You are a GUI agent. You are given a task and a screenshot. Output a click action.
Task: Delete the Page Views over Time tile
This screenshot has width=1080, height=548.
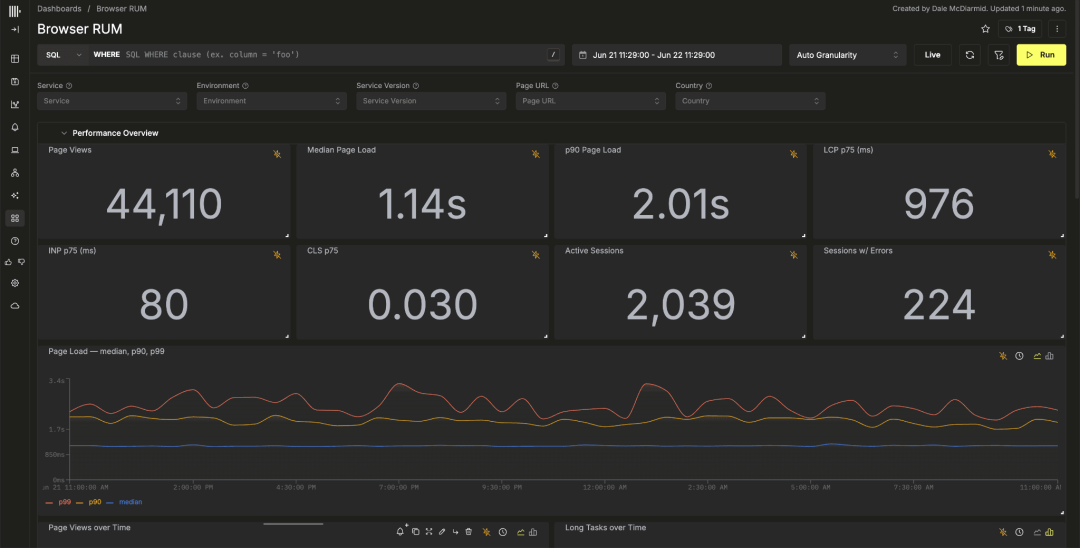(468, 531)
